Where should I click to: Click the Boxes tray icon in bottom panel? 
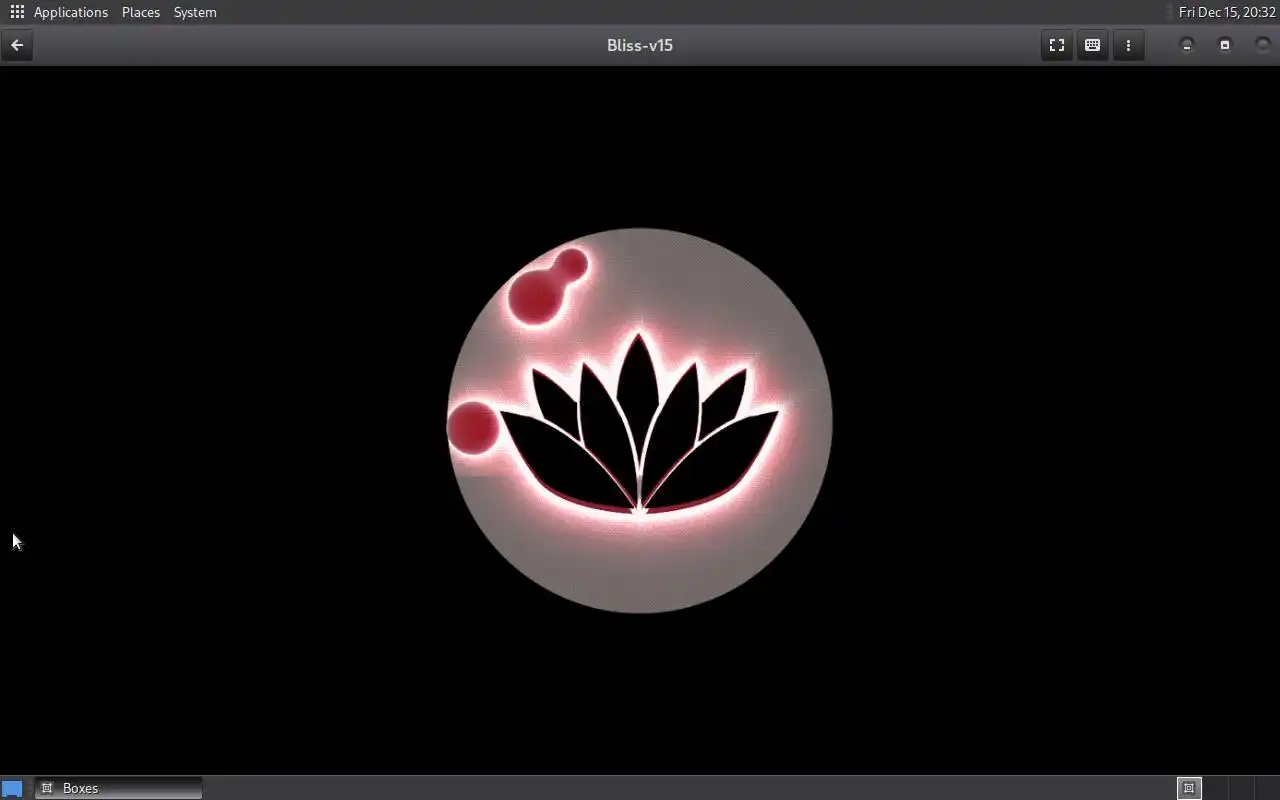(x=1189, y=788)
